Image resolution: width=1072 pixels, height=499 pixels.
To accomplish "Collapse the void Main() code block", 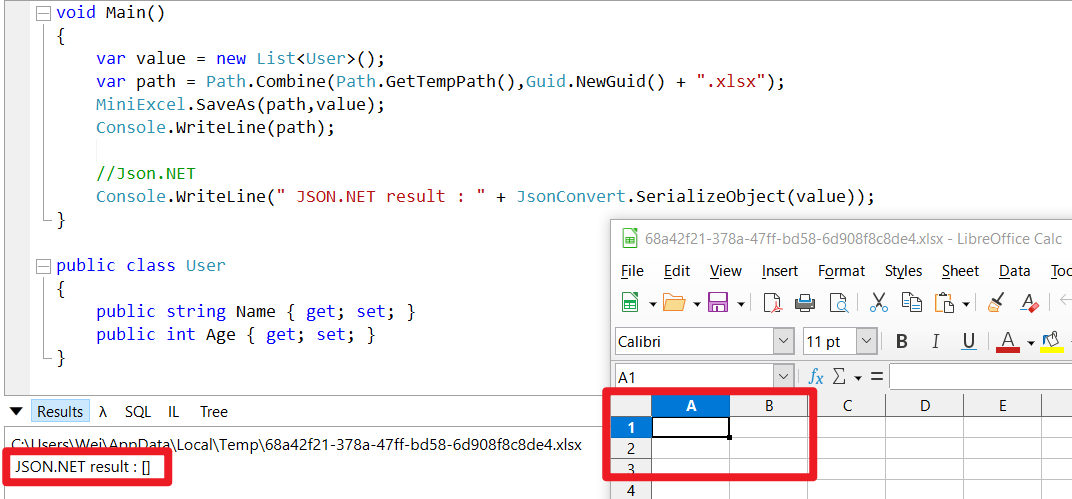I will 44,13.
